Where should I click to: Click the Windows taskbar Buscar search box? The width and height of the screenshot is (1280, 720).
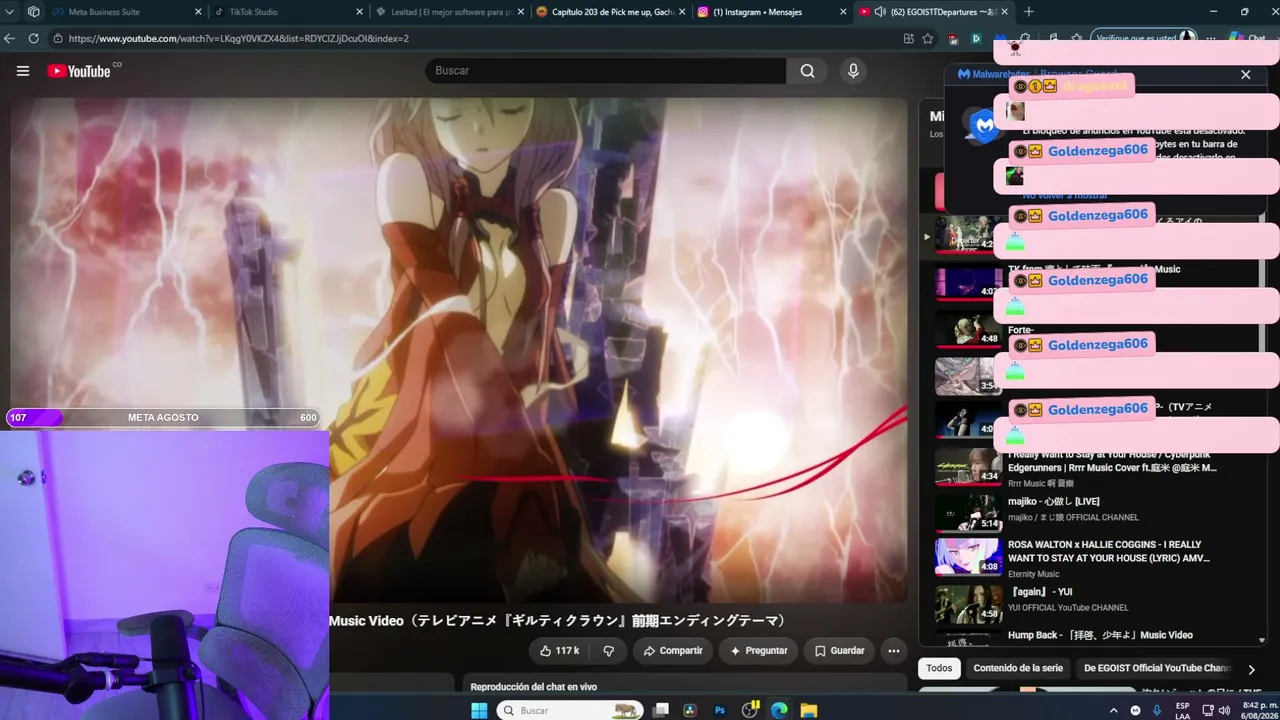tap(569, 710)
